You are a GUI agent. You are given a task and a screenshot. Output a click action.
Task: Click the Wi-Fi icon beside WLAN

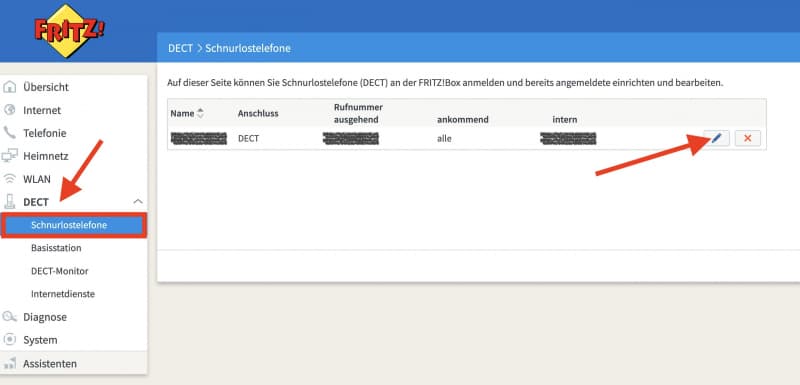click(9, 179)
